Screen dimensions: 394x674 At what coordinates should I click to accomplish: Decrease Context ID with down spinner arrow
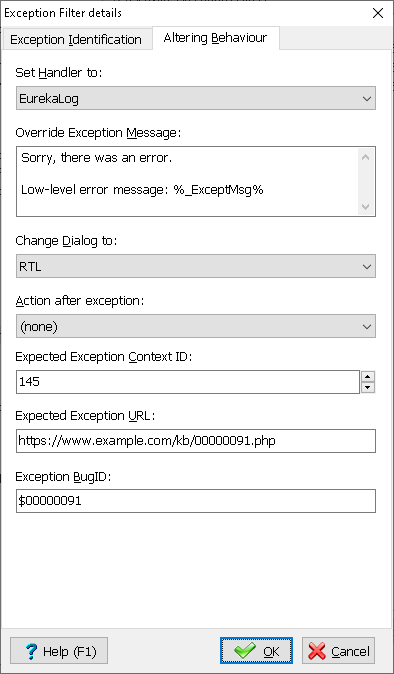pos(368,388)
